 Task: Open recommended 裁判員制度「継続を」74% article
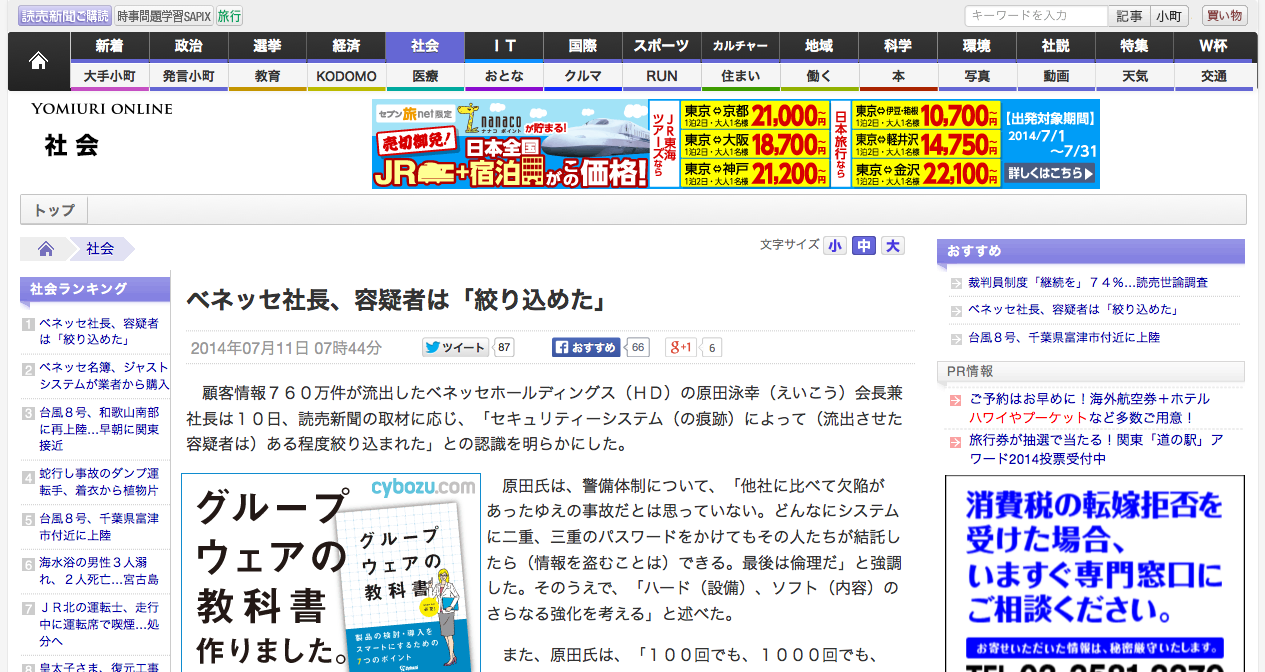[x=1087, y=283]
